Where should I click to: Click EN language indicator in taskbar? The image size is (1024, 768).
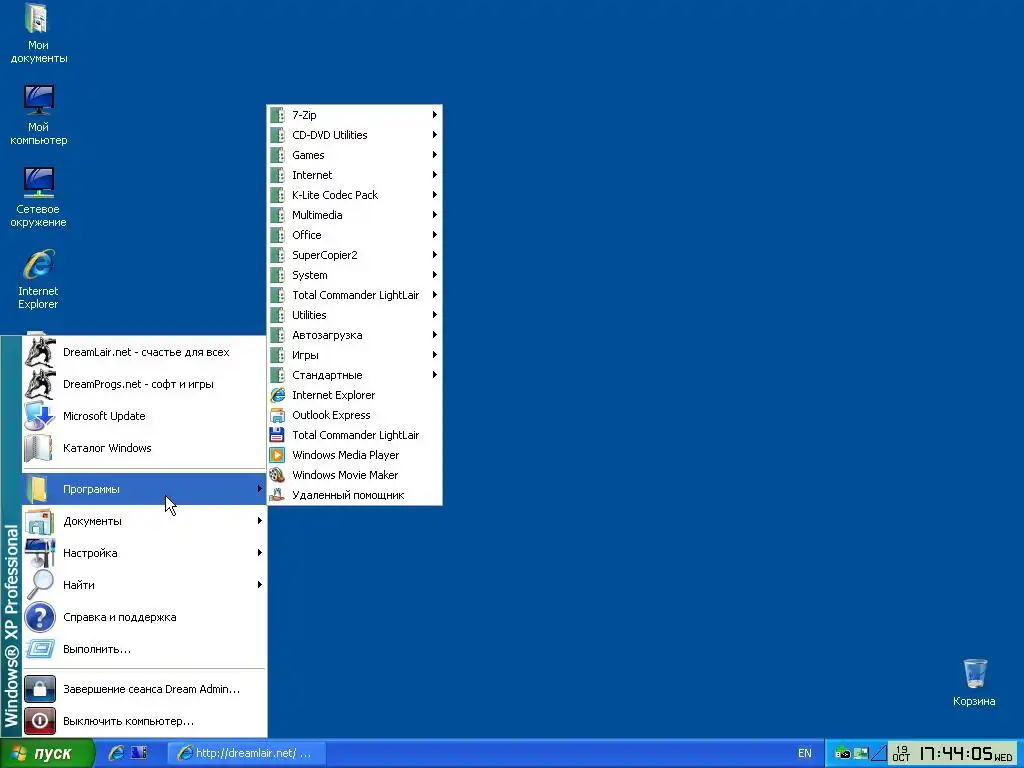pyautogui.click(x=805, y=753)
